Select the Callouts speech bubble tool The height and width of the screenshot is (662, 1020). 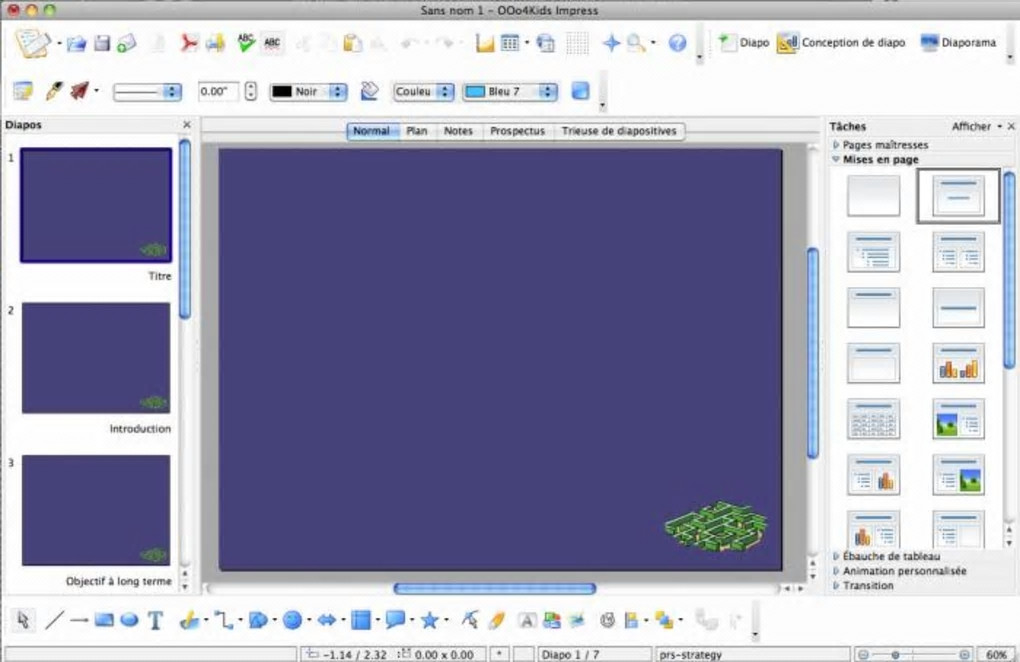point(395,620)
